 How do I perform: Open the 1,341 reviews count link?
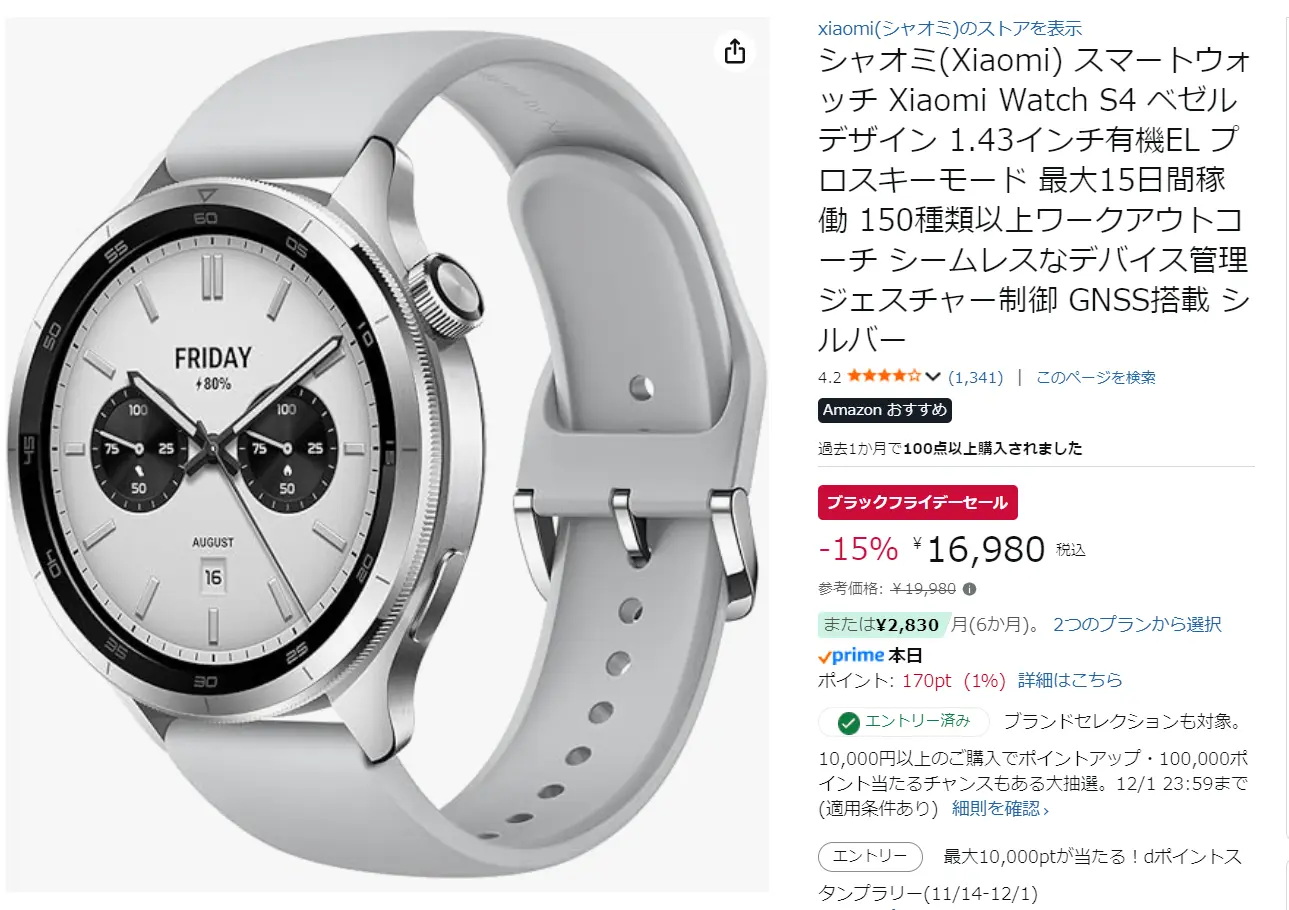pos(975,377)
